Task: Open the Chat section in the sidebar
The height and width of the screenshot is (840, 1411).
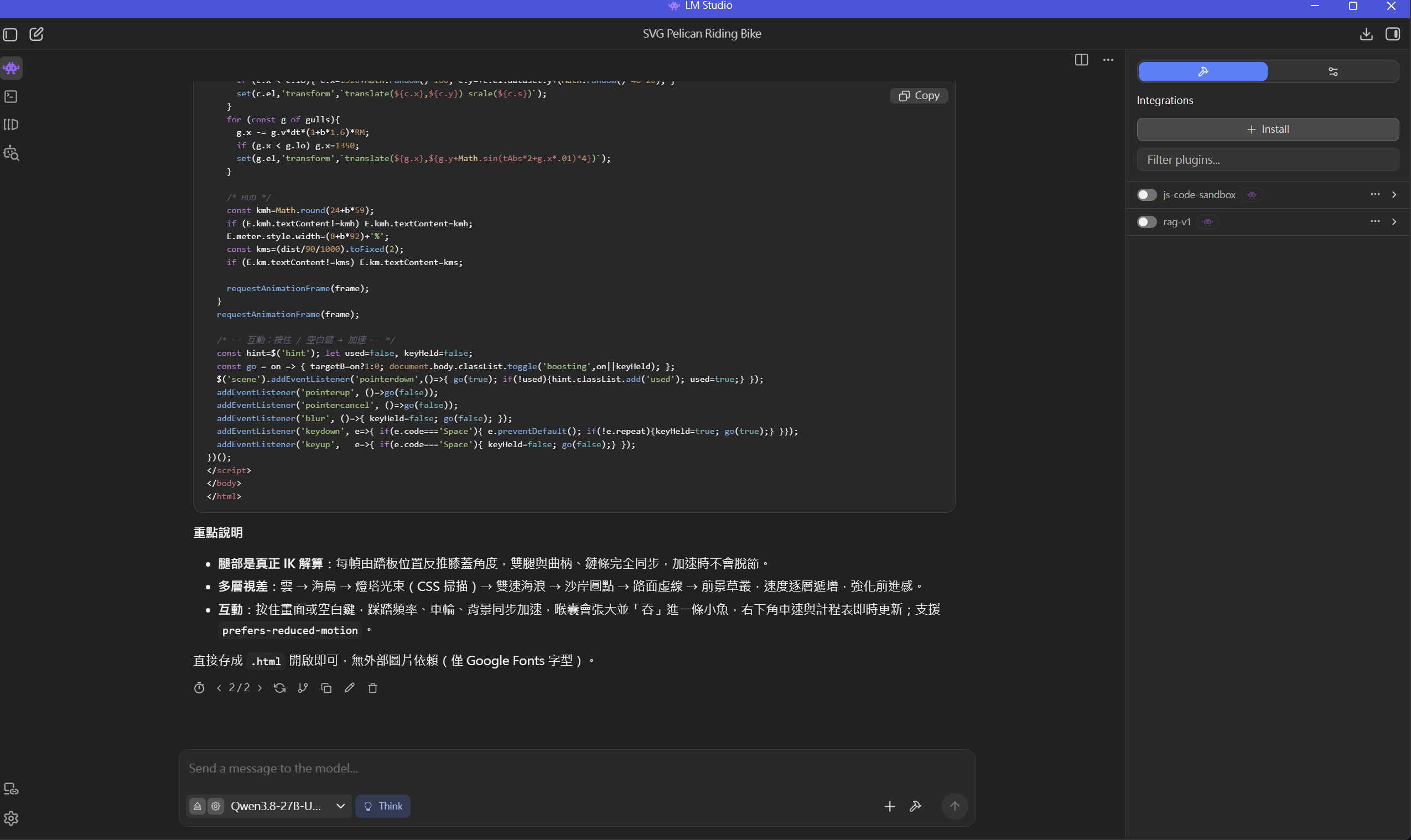Action: tap(11, 69)
